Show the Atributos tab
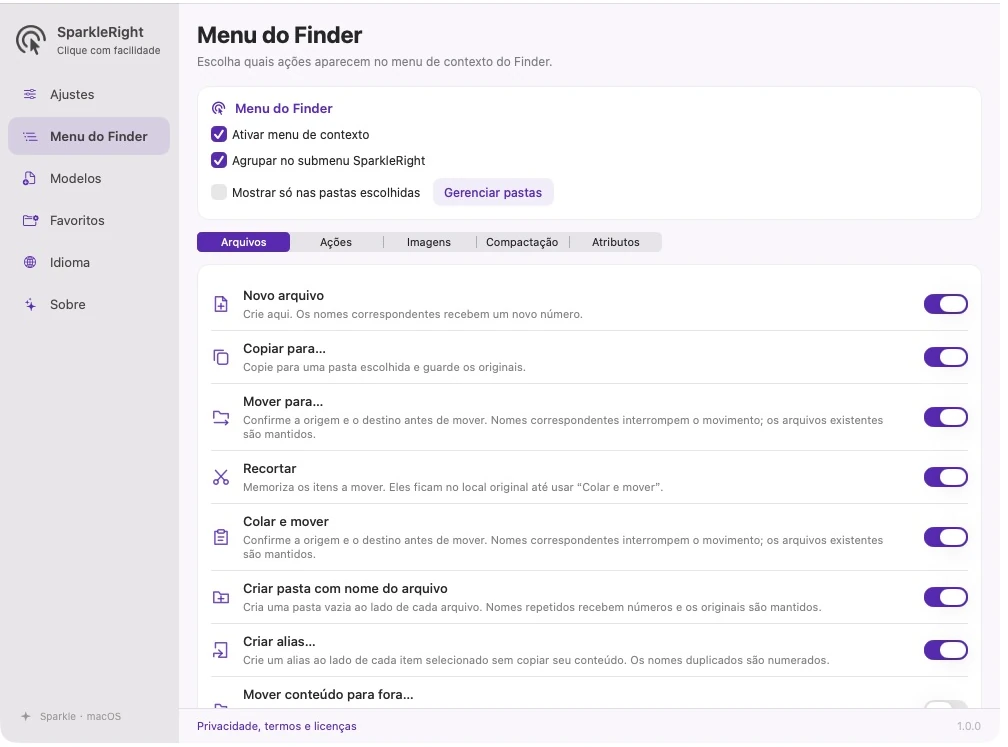Screen dimensions: 1008x747 [x=616, y=242]
